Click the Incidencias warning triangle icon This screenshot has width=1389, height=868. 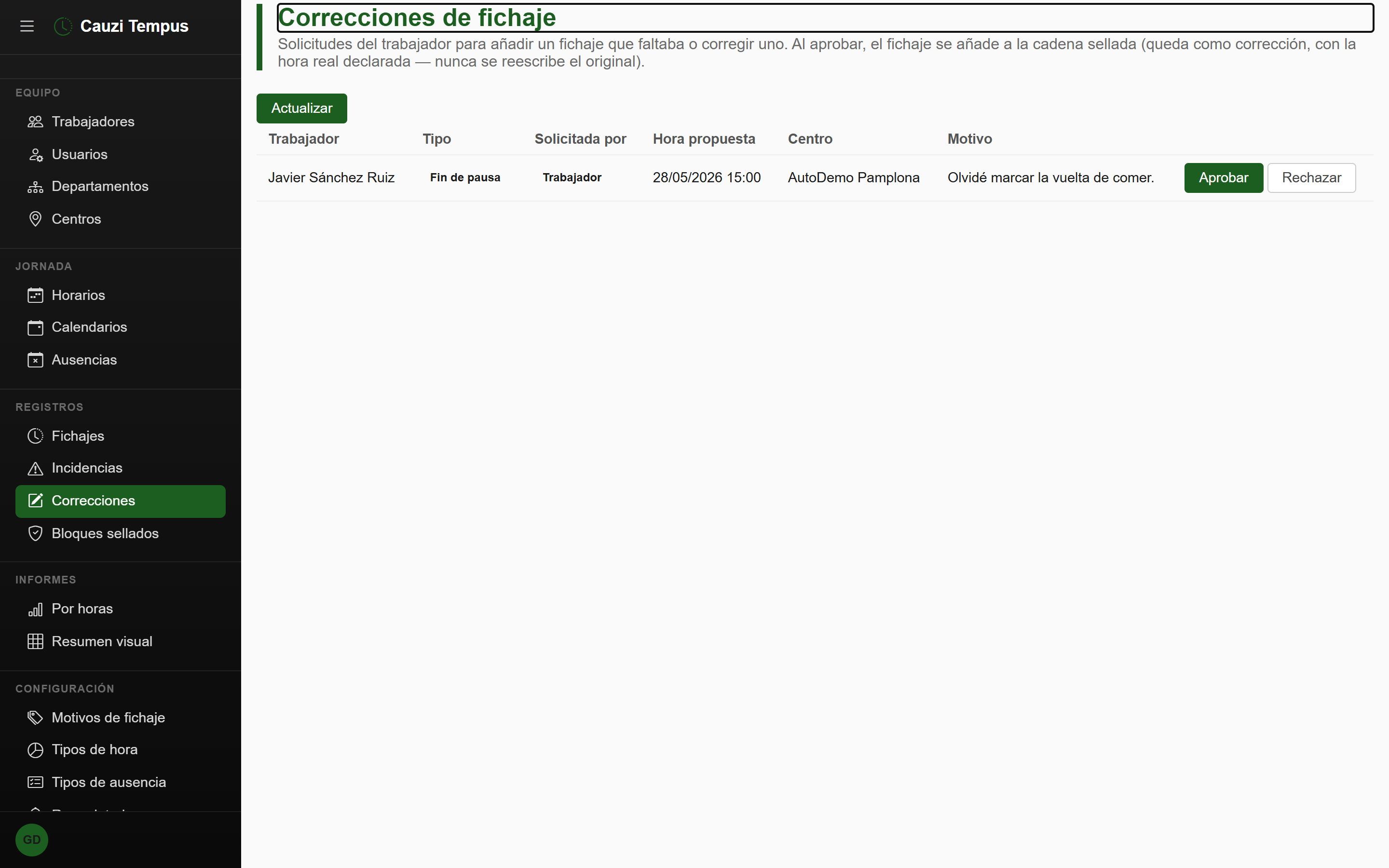click(36, 468)
